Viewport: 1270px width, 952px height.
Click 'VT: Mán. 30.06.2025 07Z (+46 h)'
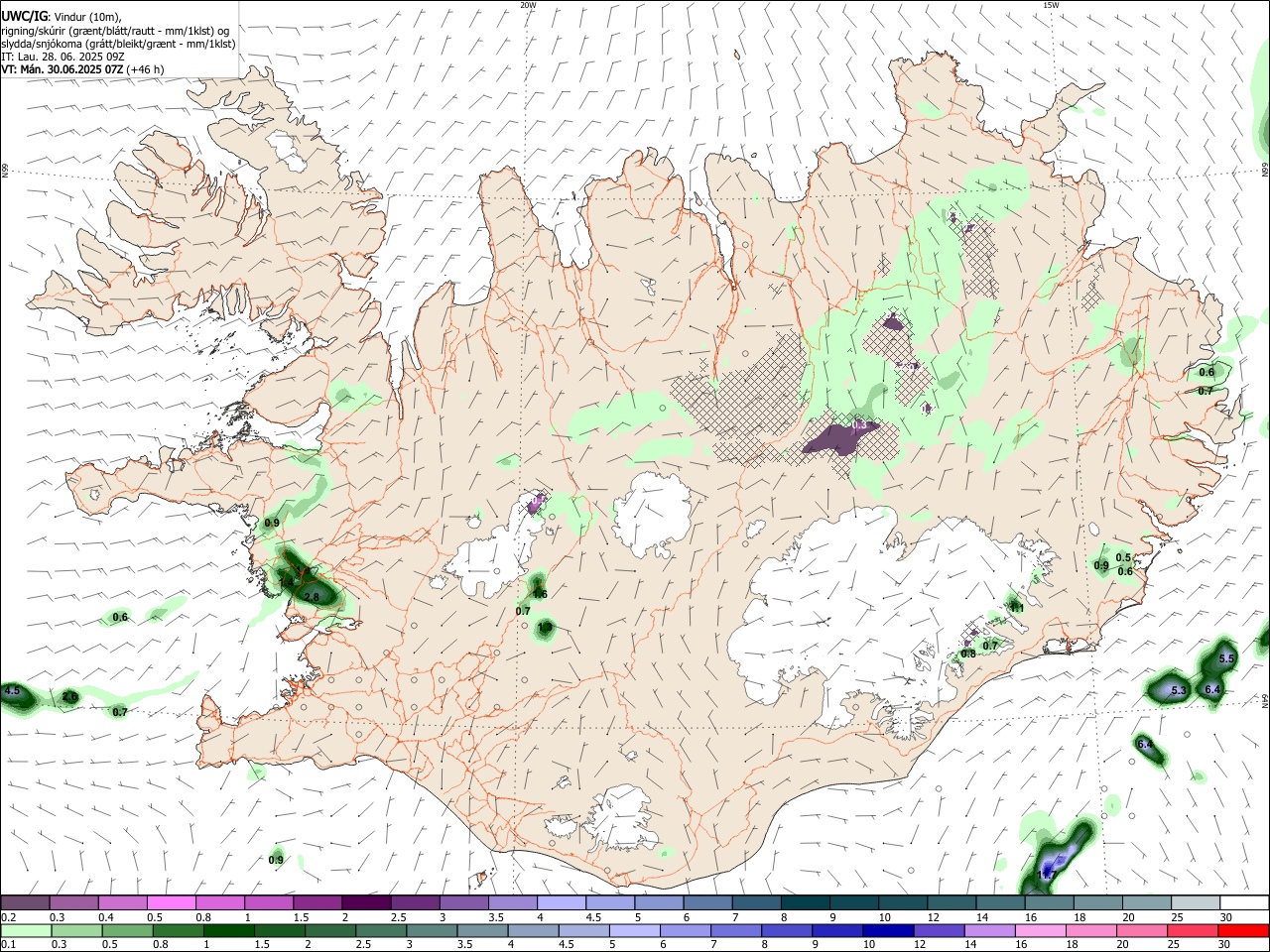pyautogui.click(x=82, y=69)
